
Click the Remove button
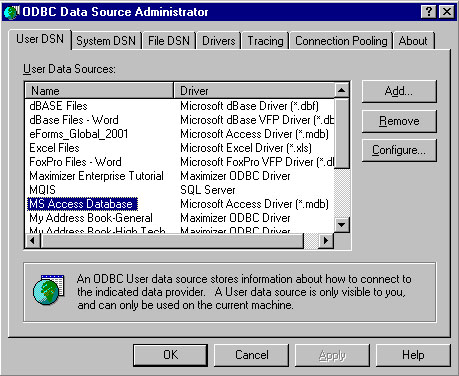(x=399, y=121)
